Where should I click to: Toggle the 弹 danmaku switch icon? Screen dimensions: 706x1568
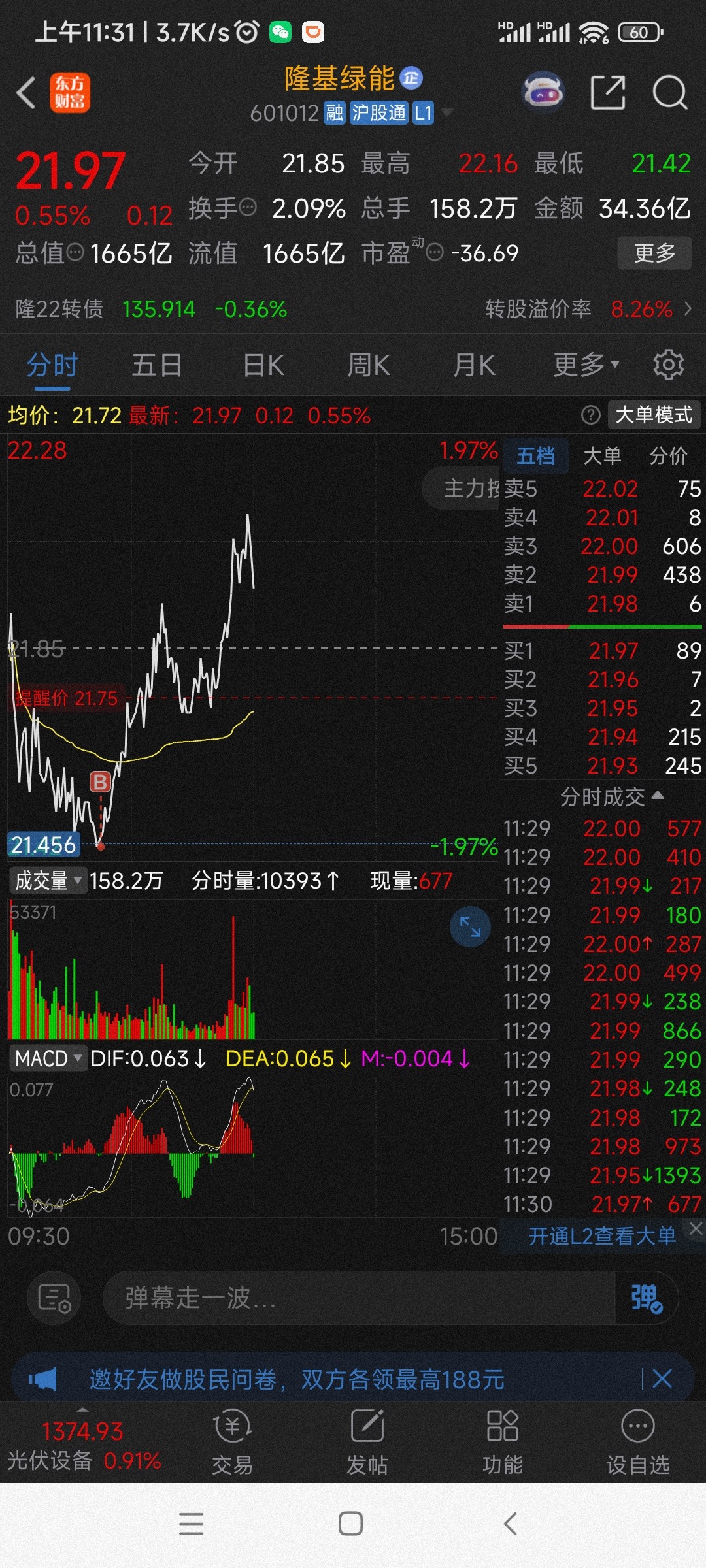[x=647, y=1298]
